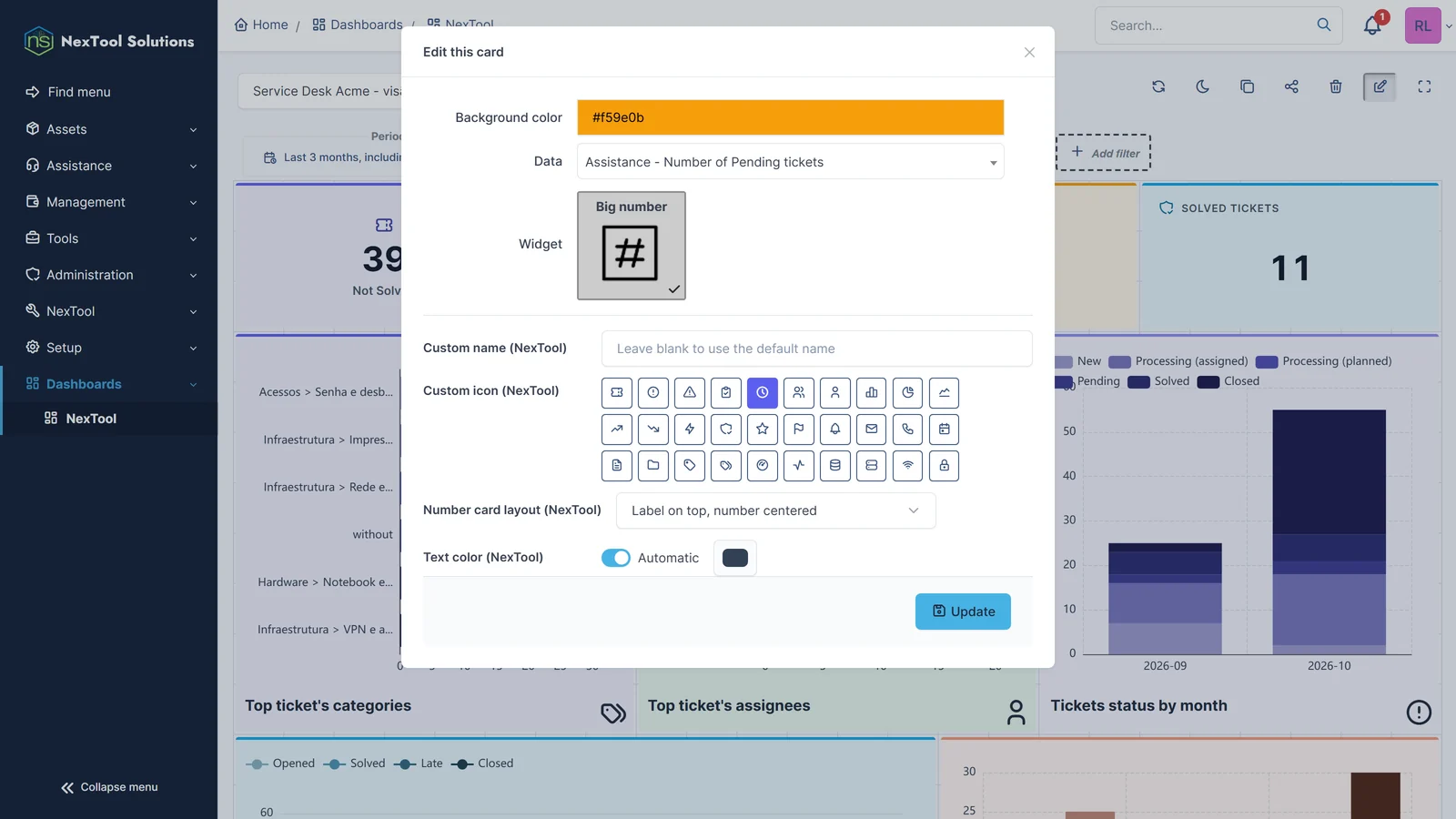The image size is (1456, 819).
Task: Open notifications bell in header
Action: click(1372, 25)
